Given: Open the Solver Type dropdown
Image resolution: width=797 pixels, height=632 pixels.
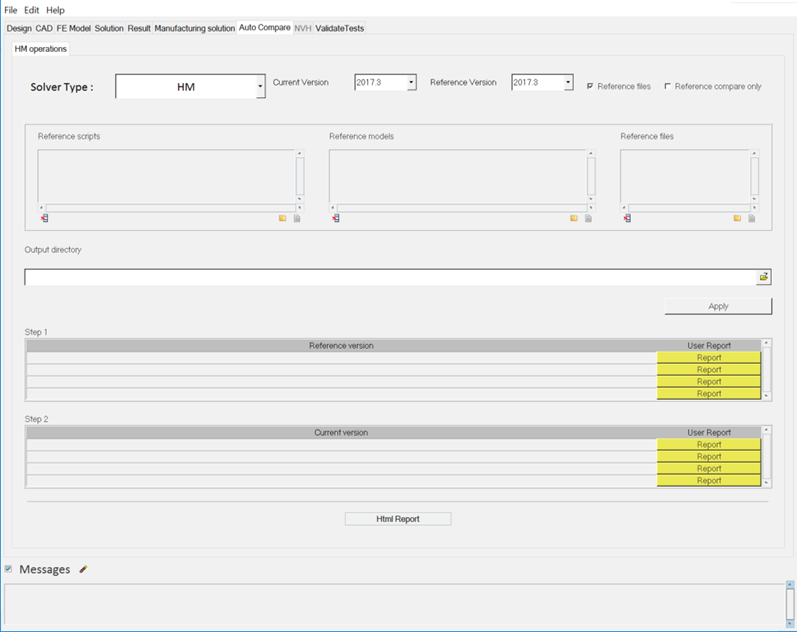Looking at the screenshot, I should (261, 87).
